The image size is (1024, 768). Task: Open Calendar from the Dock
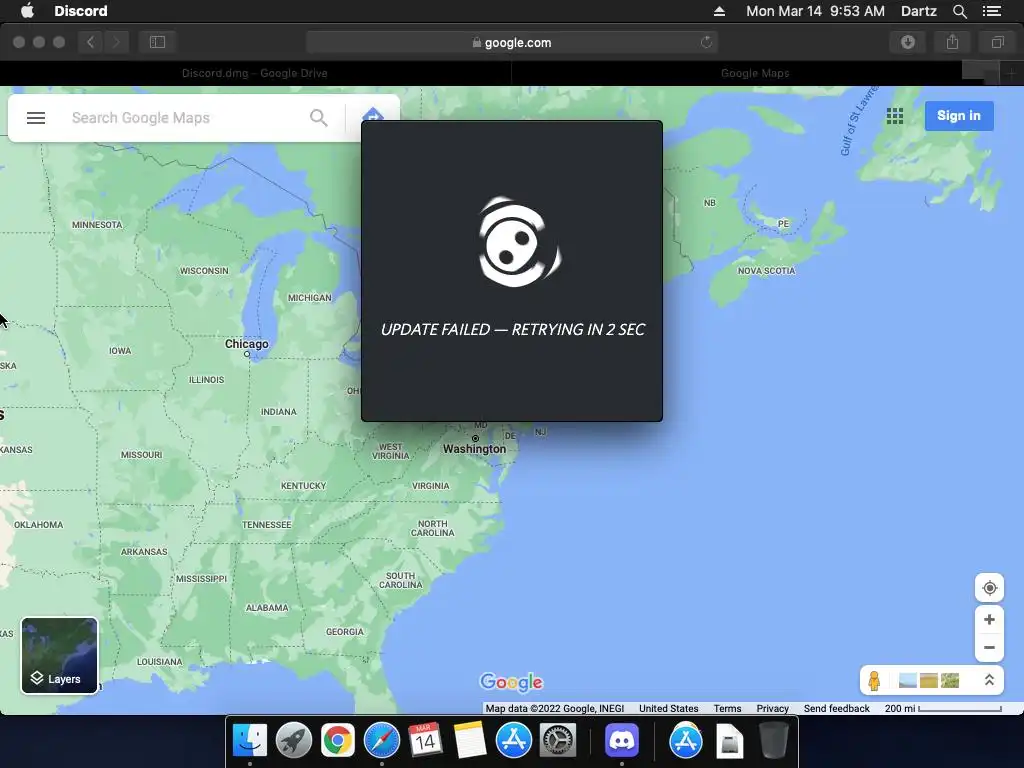coord(425,740)
